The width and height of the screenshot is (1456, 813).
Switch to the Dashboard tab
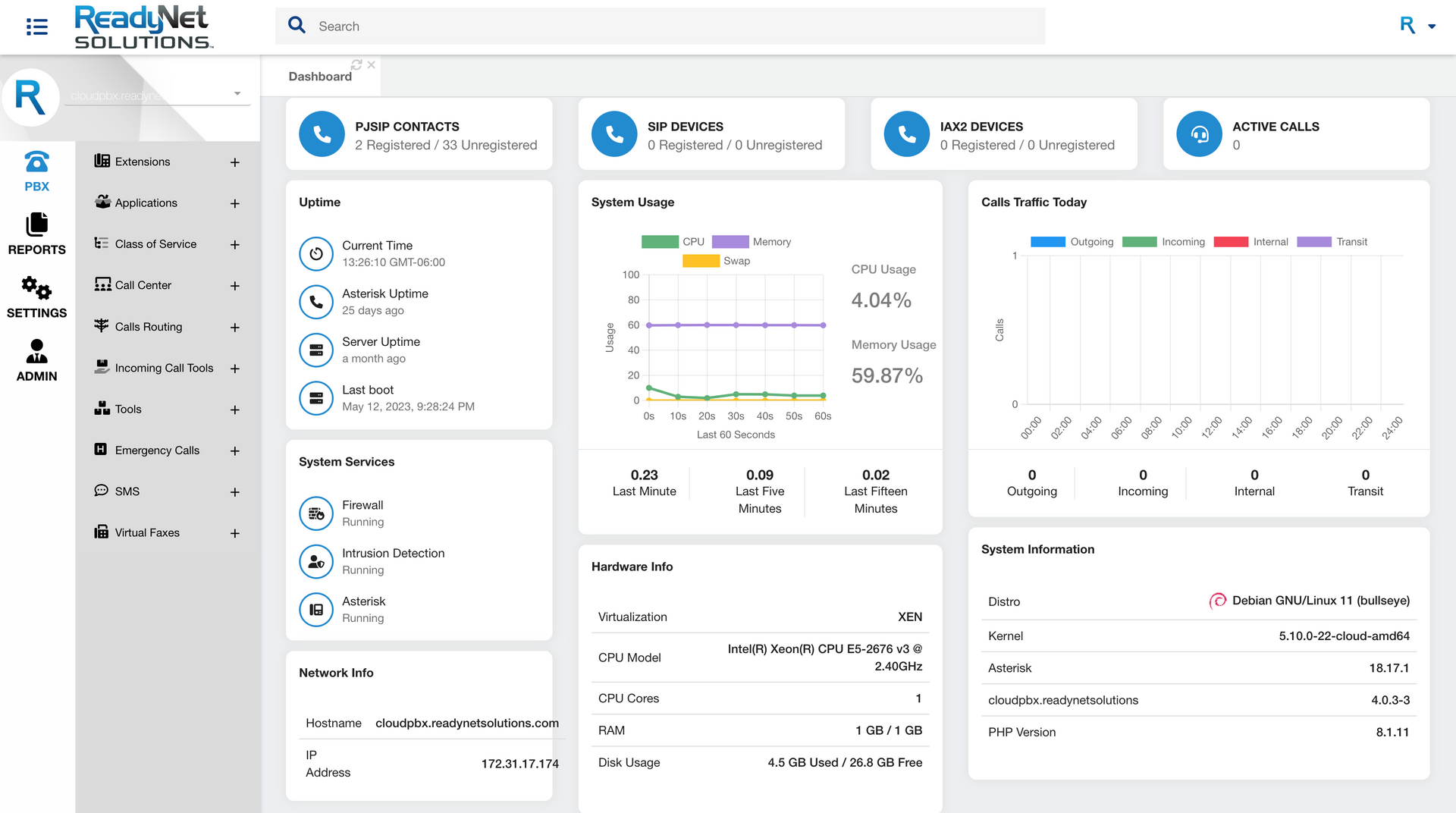tap(319, 76)
